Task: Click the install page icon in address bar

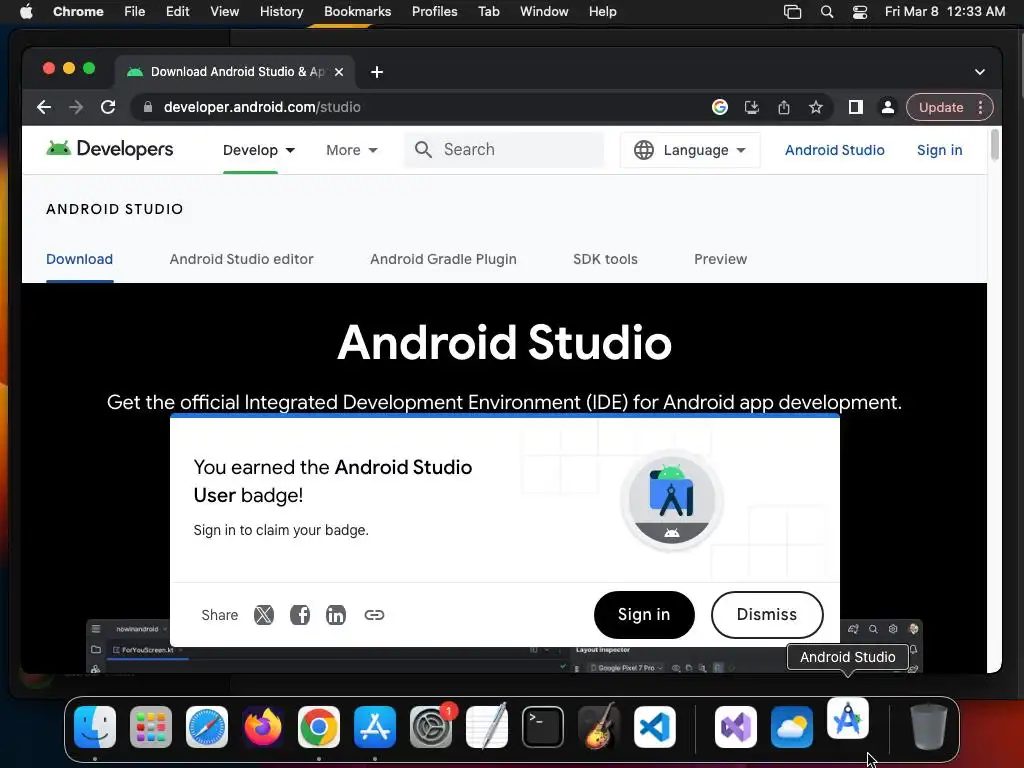Action: click(752, 107)
